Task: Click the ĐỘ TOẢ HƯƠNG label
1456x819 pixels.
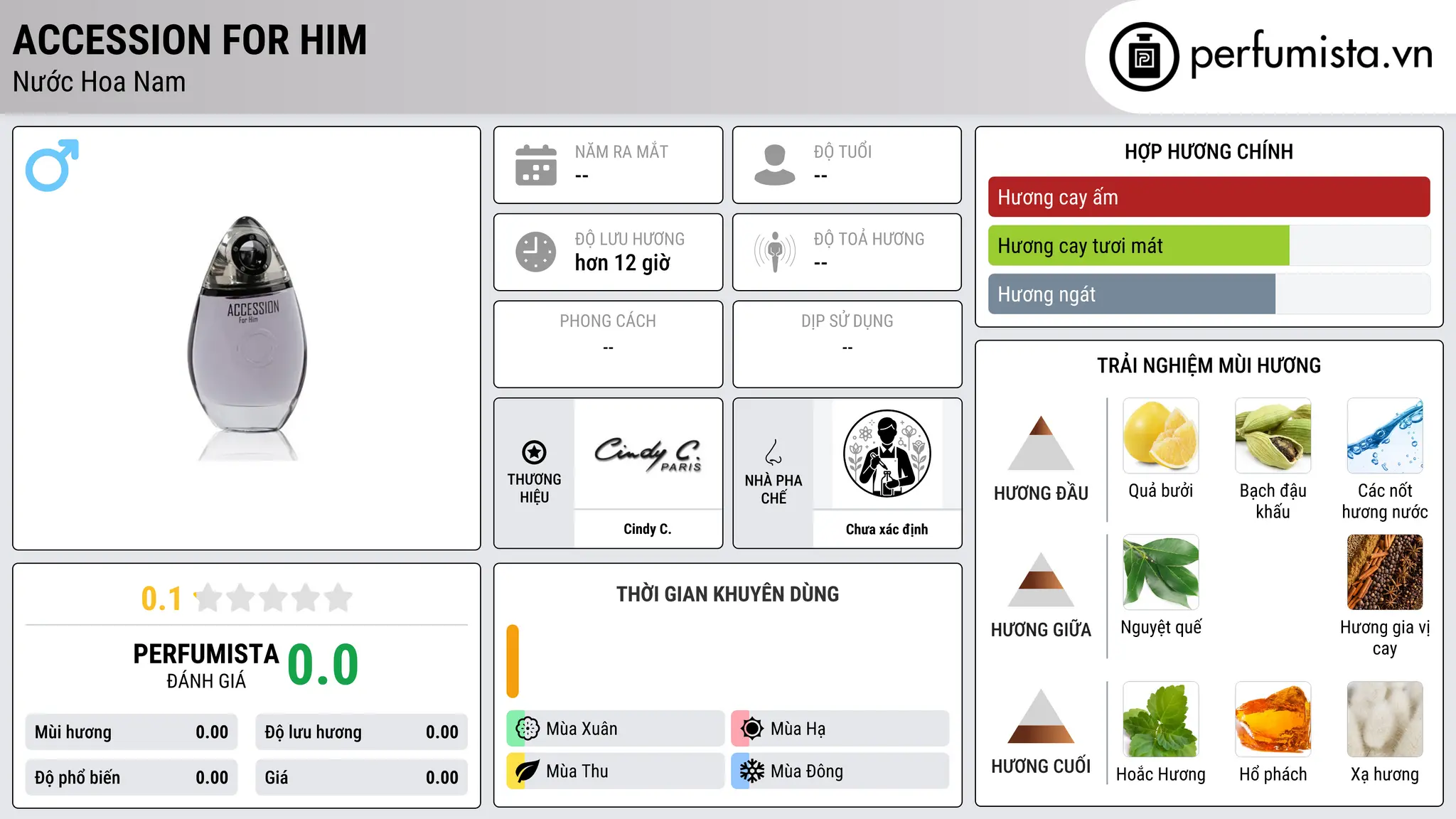Action: coord(869,239)
